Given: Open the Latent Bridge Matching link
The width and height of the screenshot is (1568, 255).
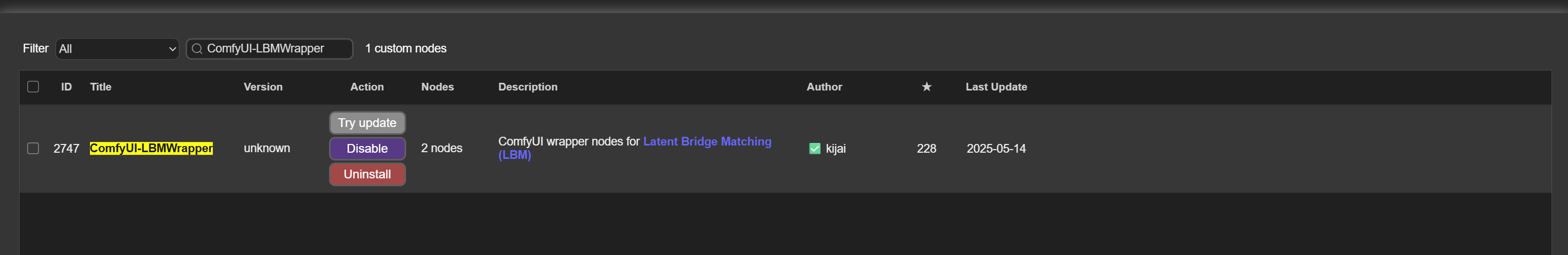Looking at the screenshot, I should 707,142.
